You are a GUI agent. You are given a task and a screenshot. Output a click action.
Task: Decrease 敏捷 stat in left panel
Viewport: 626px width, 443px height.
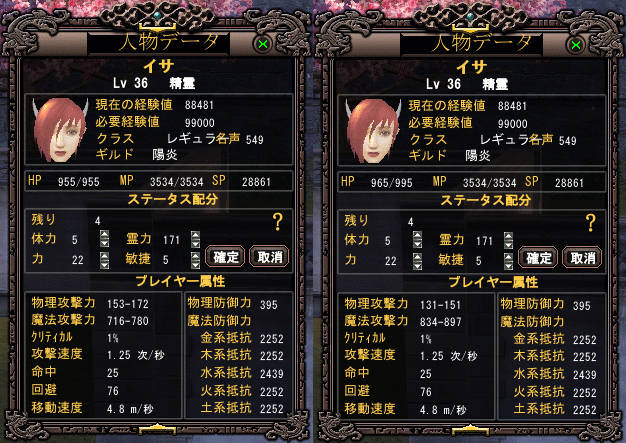(195, 265)
